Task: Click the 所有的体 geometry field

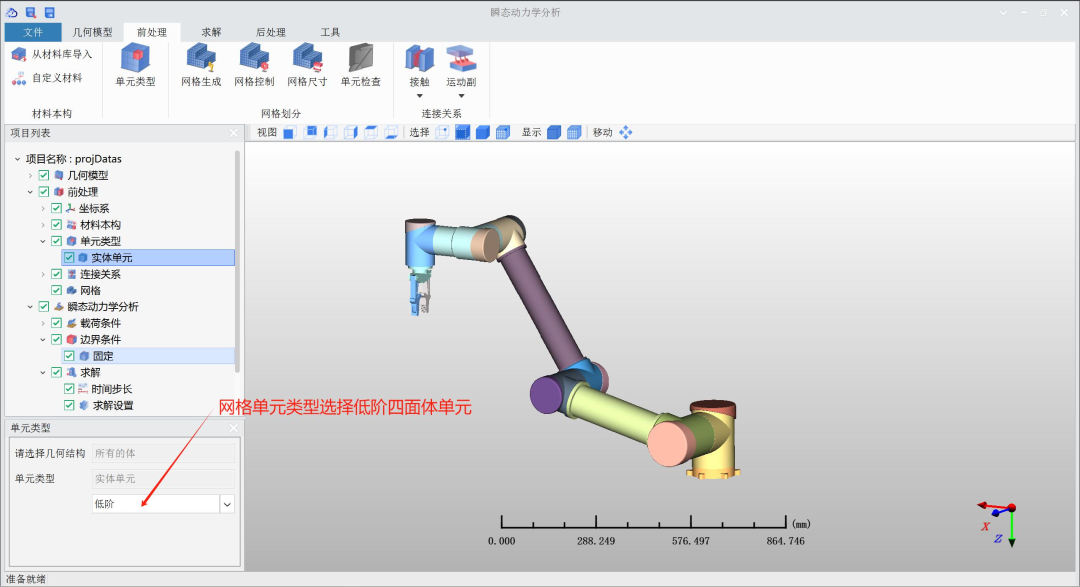Action: (x=163, y=453)
